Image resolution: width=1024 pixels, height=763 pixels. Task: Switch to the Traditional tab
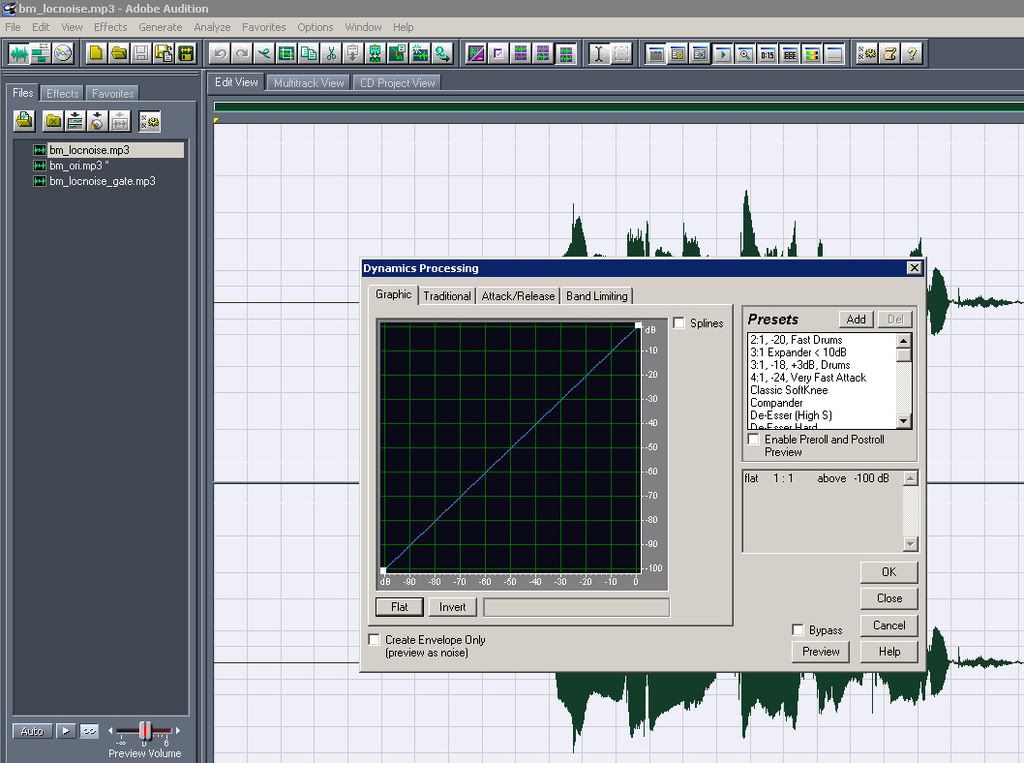click(x=447, y=296)
